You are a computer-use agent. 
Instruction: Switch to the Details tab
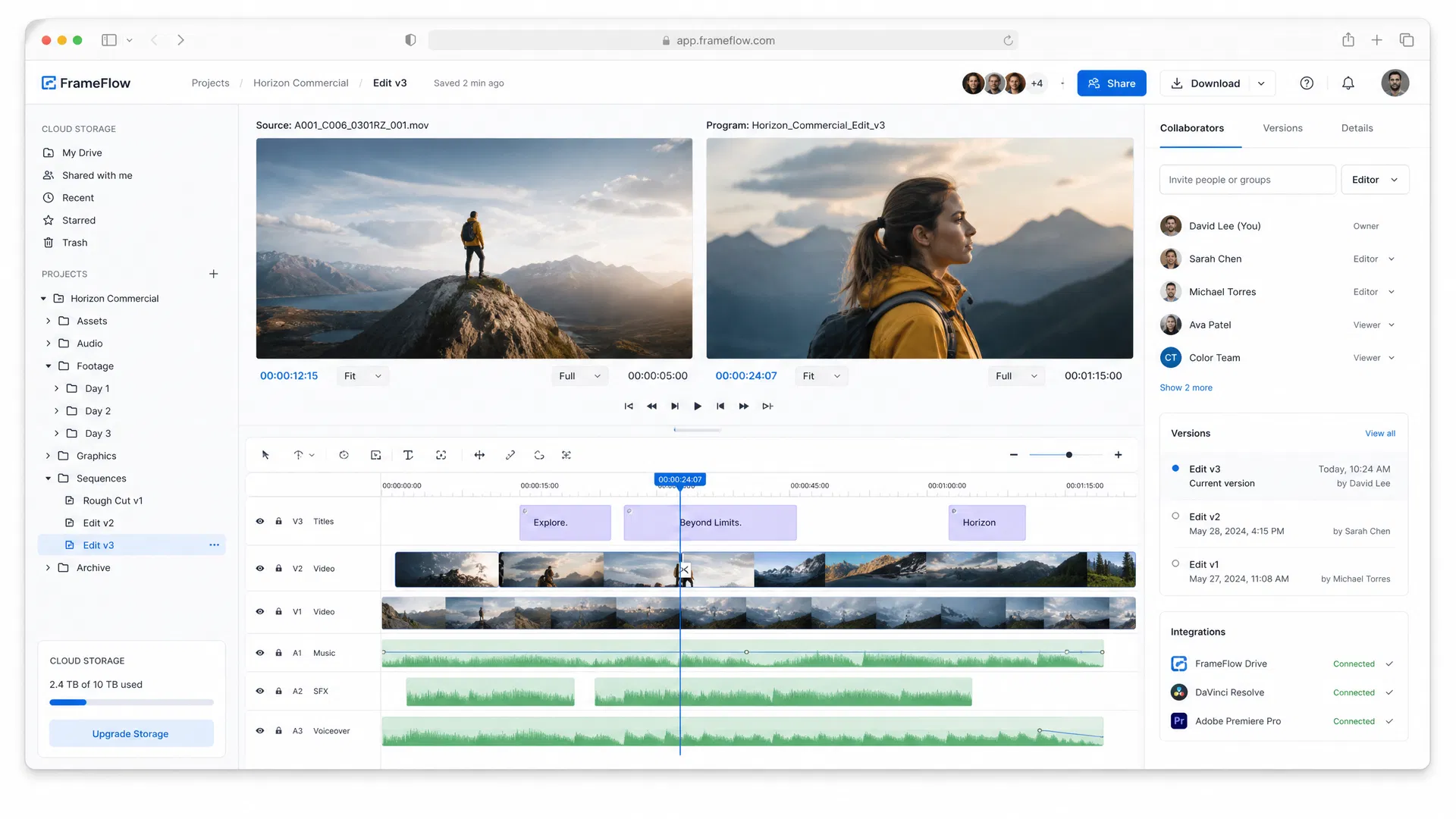click(x=1356, y=128)
